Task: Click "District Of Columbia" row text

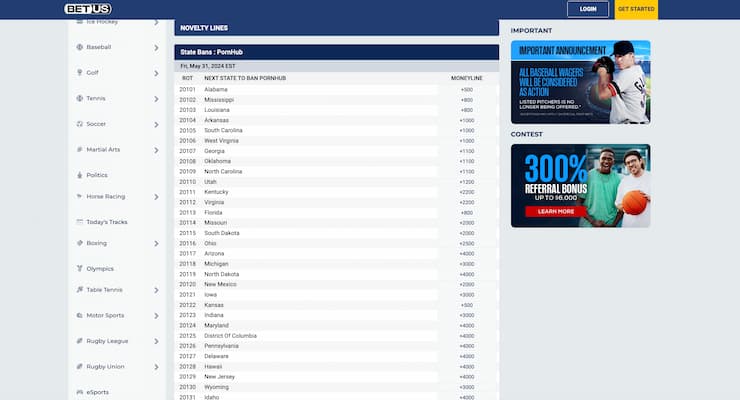Action: 230,336
